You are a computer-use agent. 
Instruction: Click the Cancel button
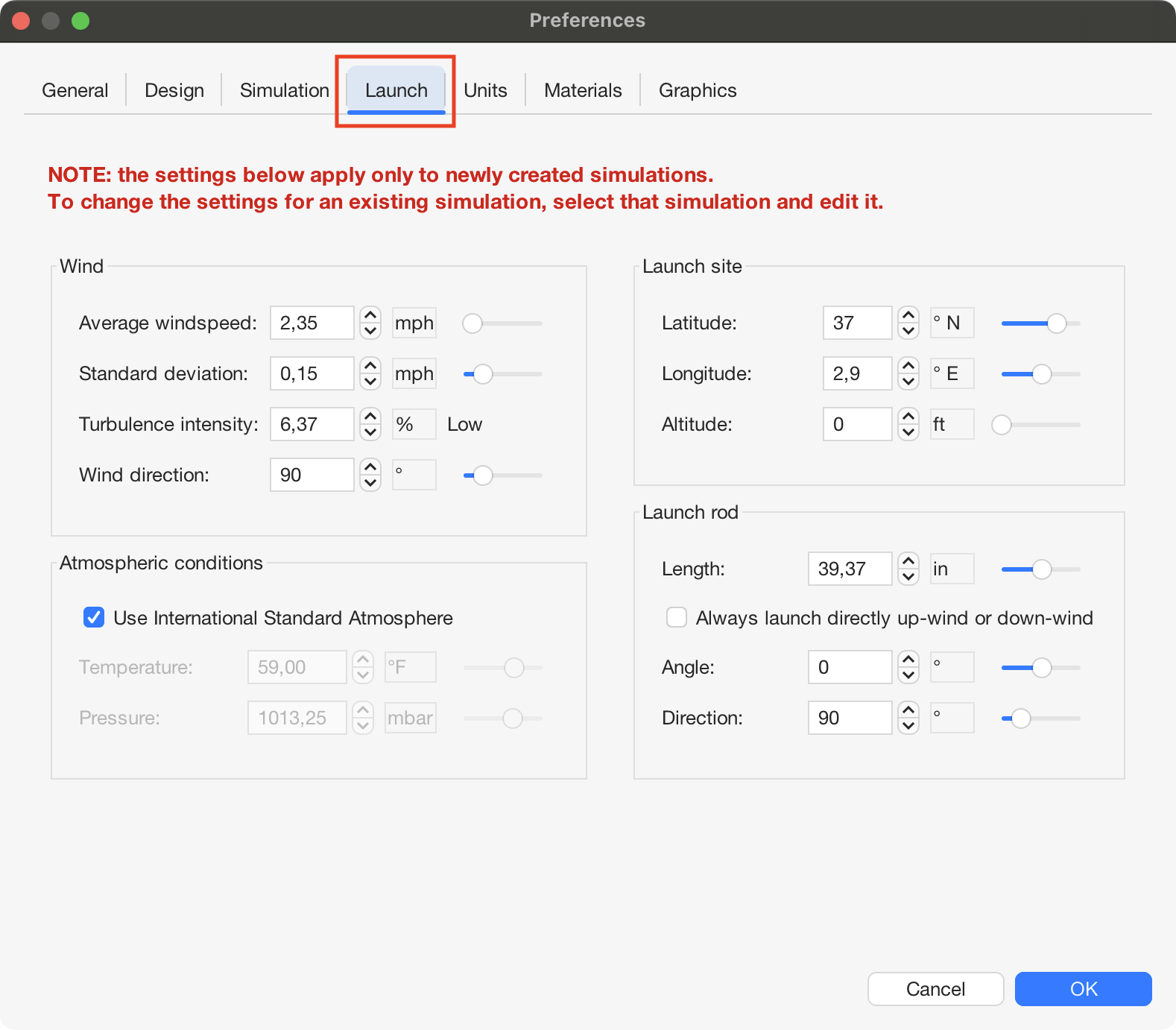pyautogui.click(x=935, y=989)
